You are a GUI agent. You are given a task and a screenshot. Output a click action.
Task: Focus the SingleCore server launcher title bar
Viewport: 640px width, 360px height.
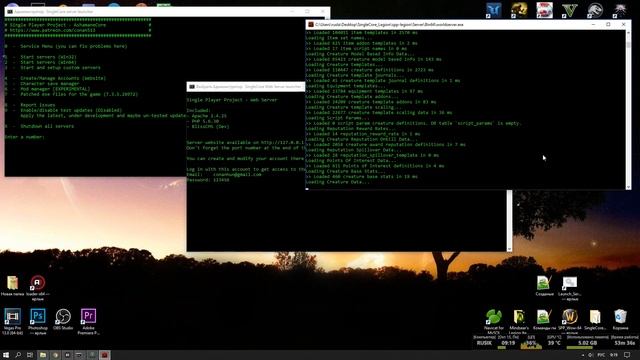(x=167, y=11)
